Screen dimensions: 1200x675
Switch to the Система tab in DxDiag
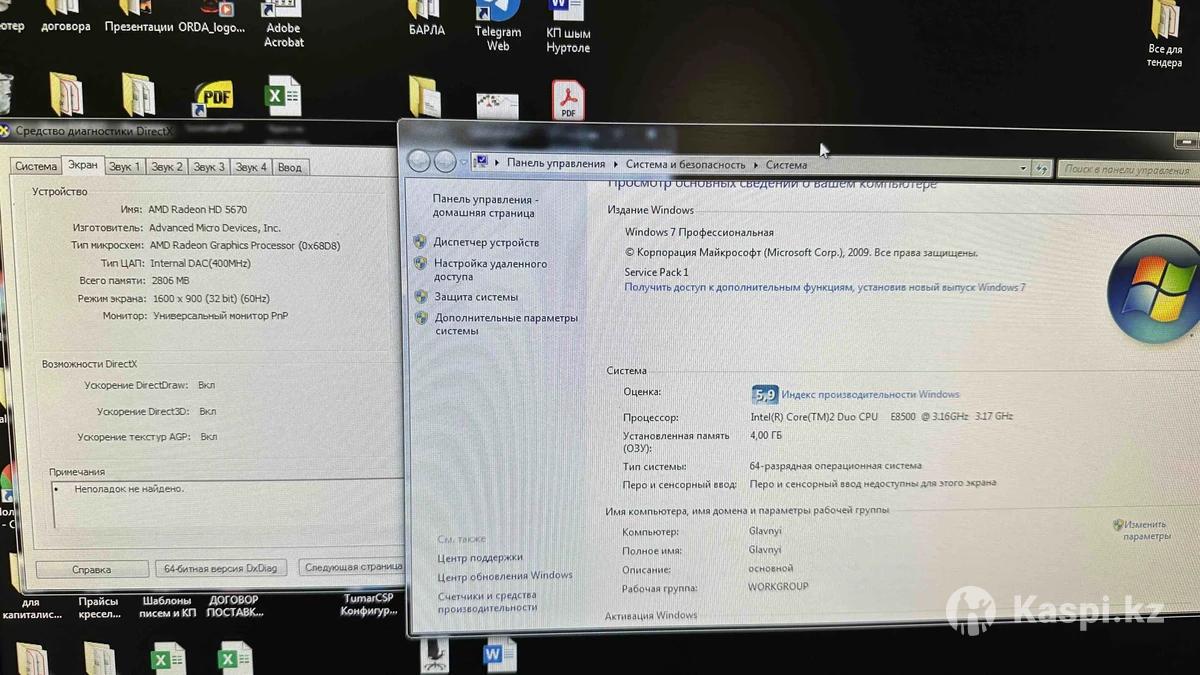tap(36, 166)
